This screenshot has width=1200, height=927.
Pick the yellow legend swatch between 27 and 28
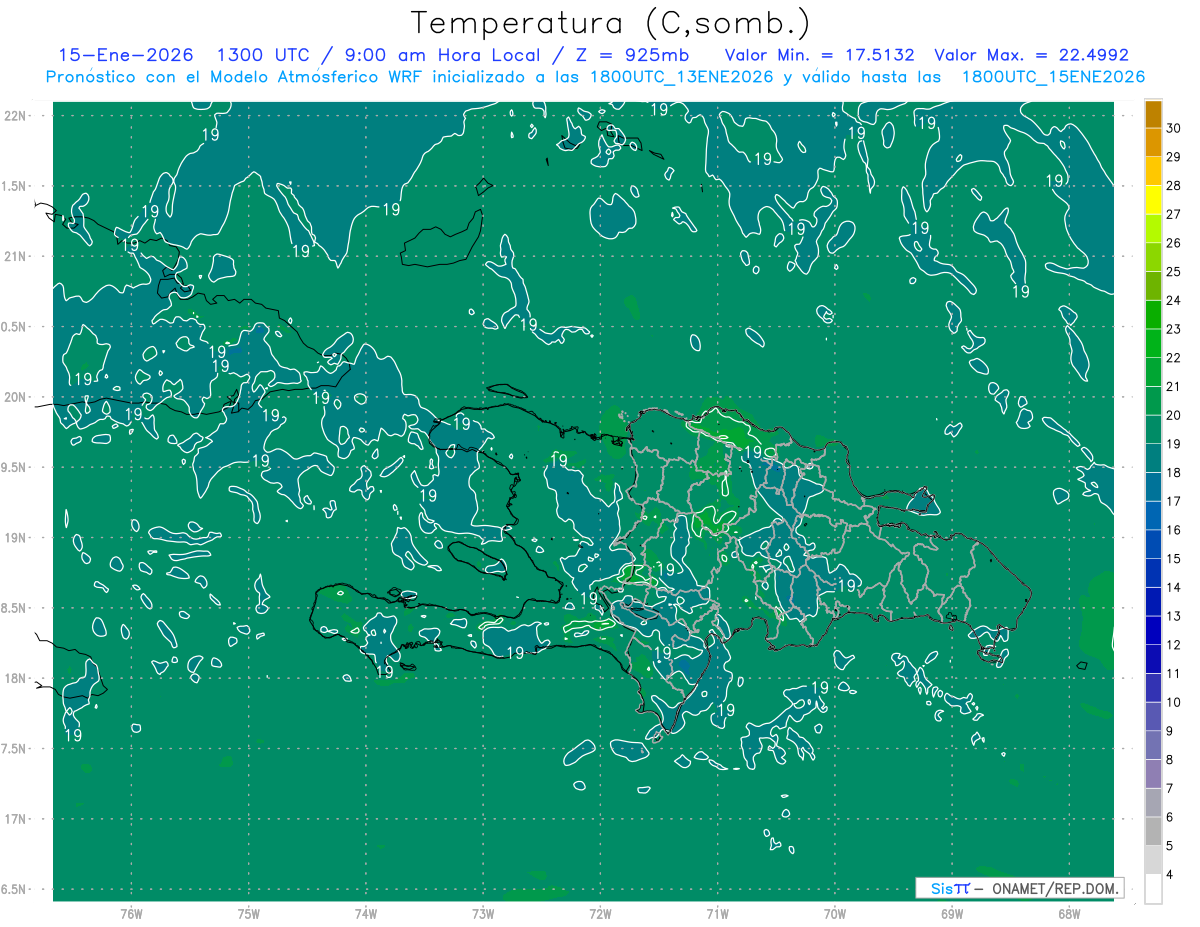1153,200
